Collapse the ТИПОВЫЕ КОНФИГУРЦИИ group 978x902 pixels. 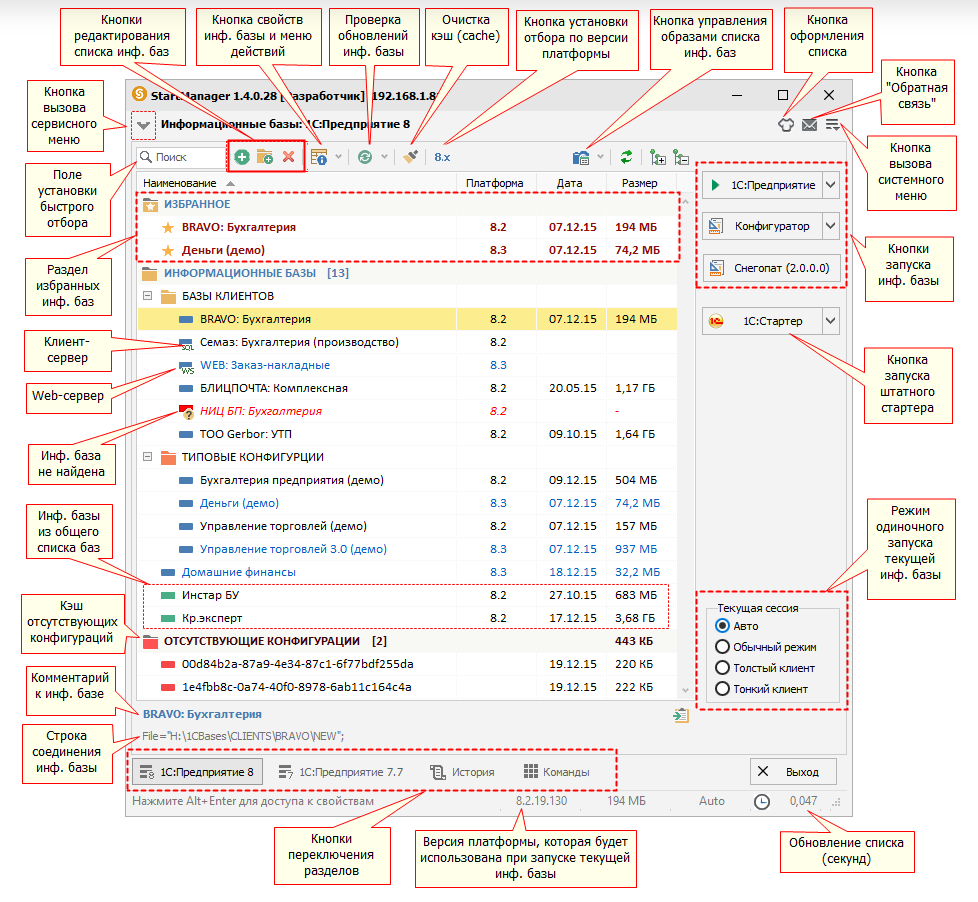[x=148, y=457]
